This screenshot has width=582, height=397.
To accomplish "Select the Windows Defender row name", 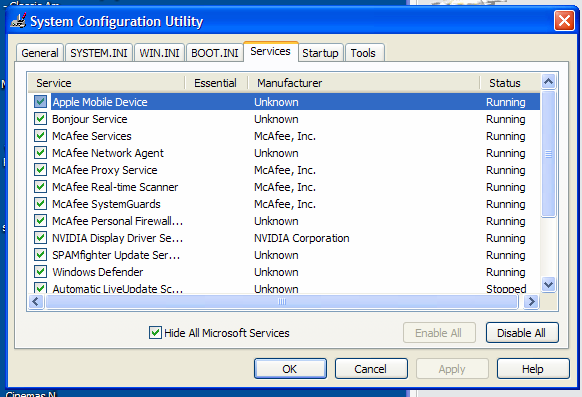I will pos(98,272).
